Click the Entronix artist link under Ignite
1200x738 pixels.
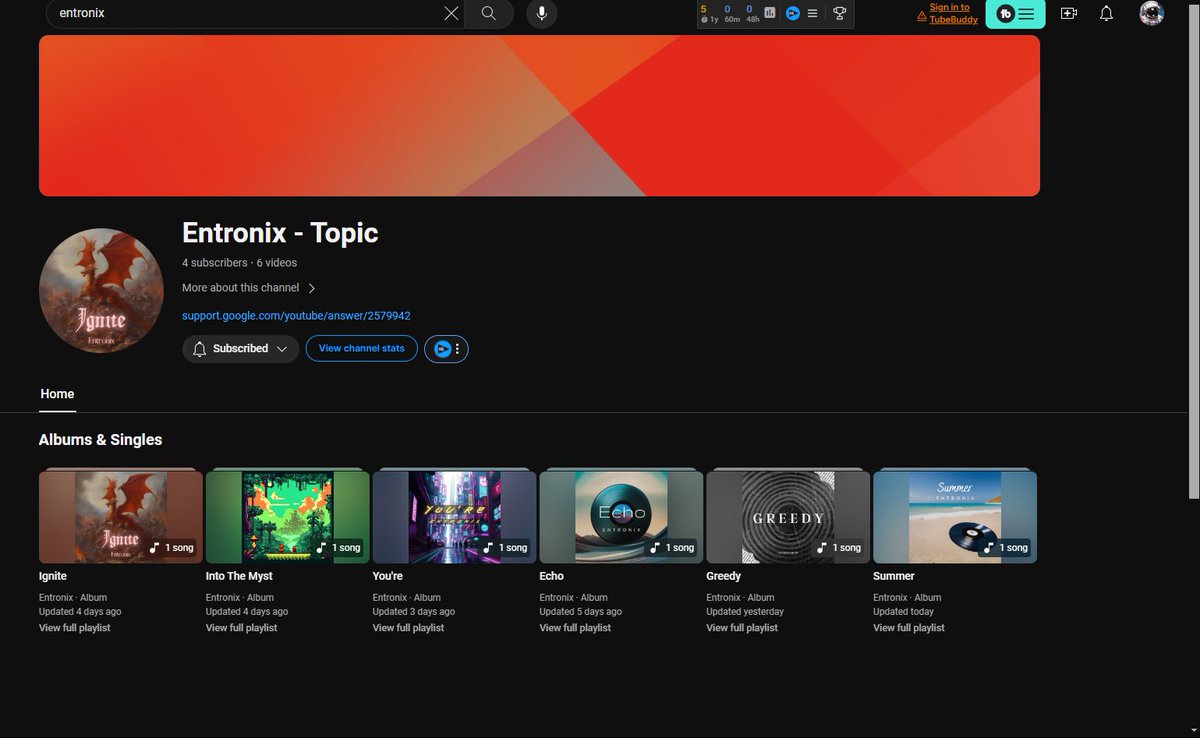coord(56,598)
